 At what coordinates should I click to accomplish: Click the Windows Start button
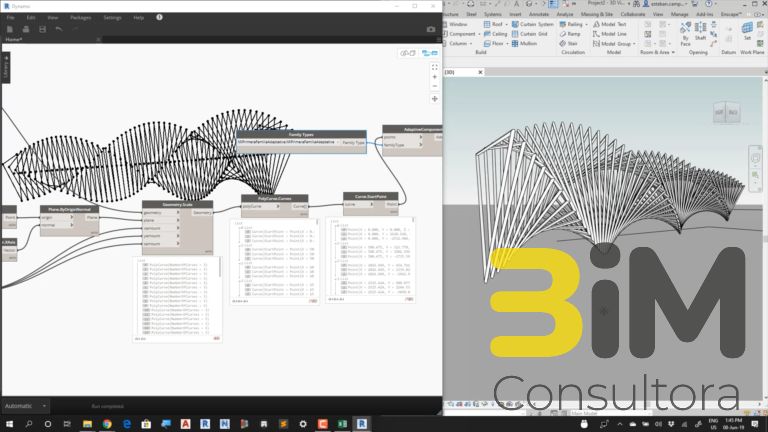pyautogui.click(x=9, y=424)
